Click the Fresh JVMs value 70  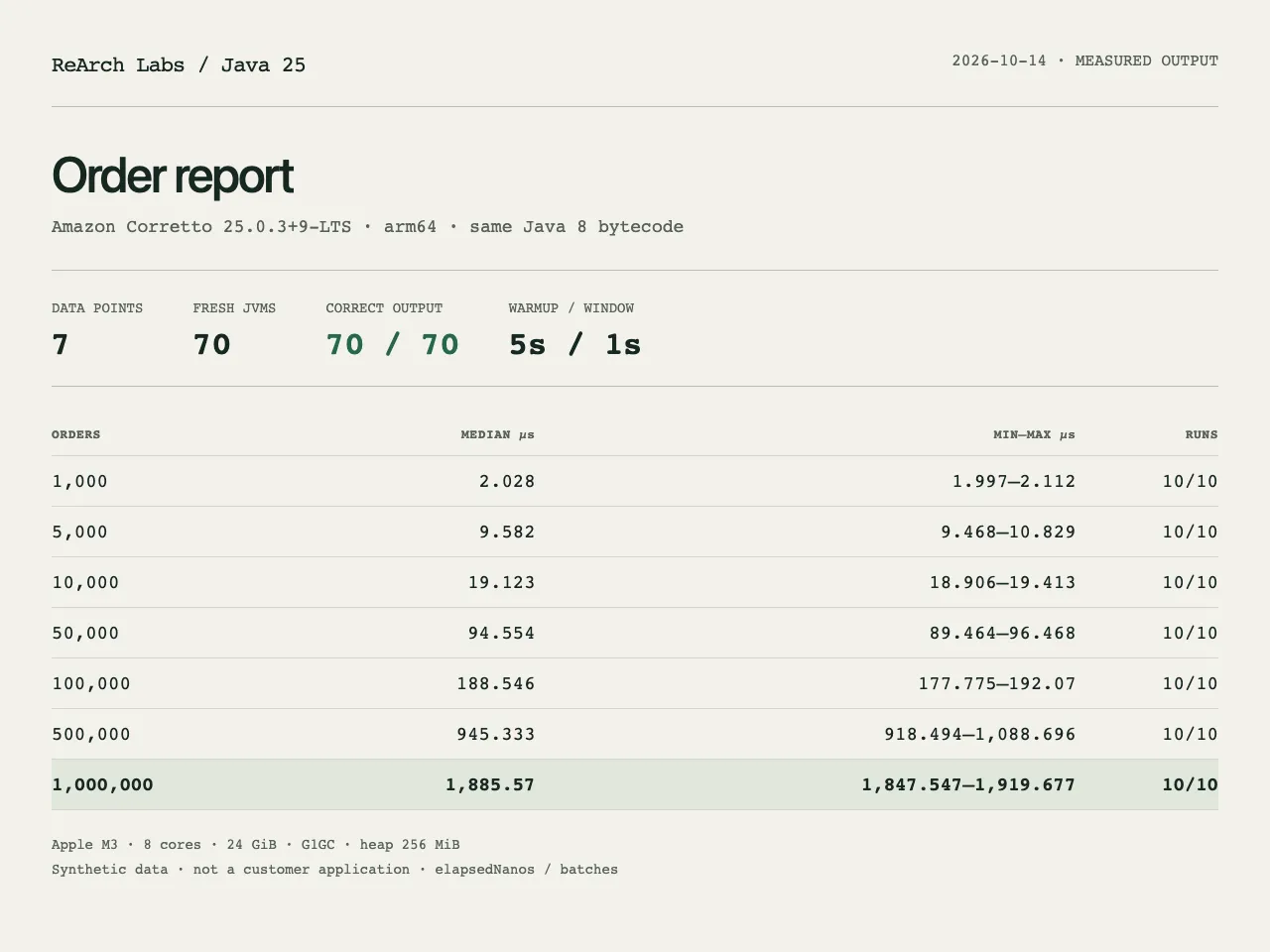click(212, 345)
